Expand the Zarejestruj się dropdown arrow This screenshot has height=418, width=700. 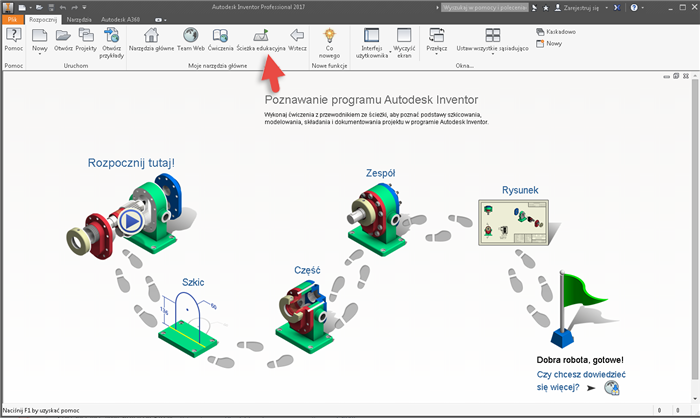[606, 8]
